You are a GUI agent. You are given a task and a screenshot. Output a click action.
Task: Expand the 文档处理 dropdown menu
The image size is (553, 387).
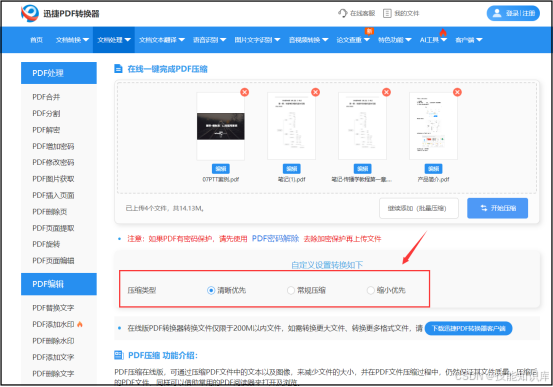(114, 40)
